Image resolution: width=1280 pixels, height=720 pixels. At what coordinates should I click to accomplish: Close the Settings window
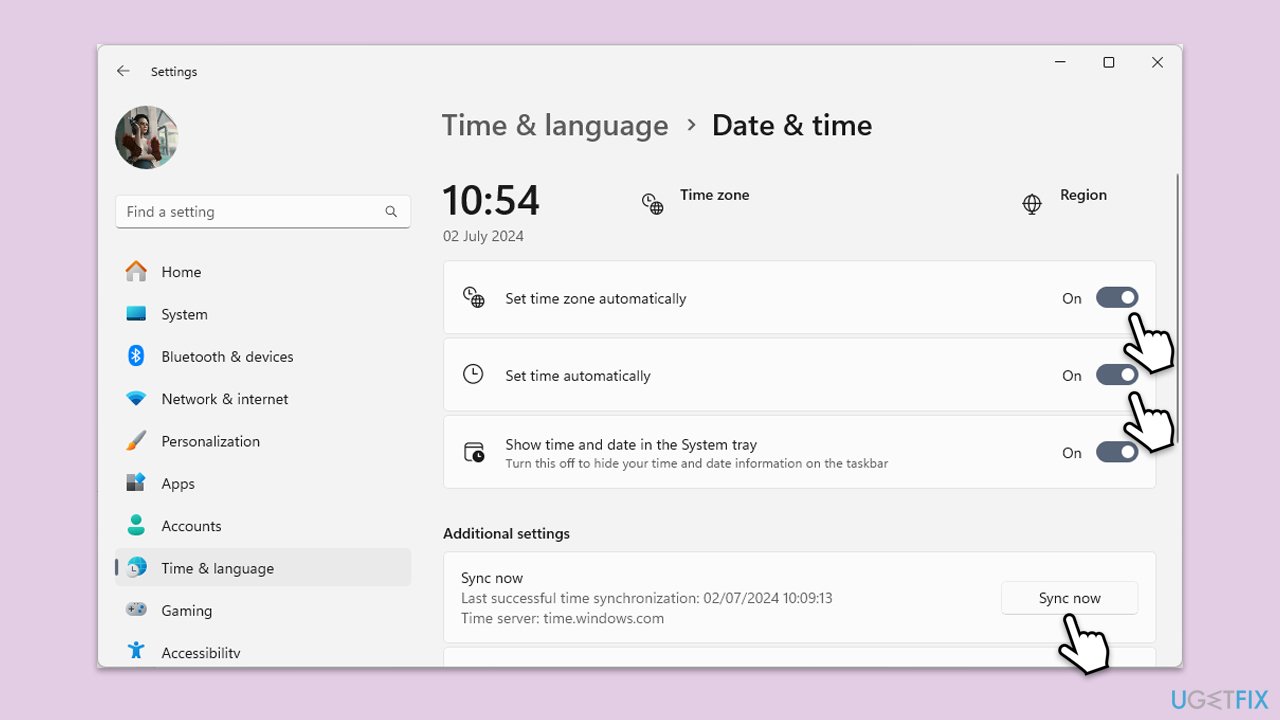tap(1157, 62)
